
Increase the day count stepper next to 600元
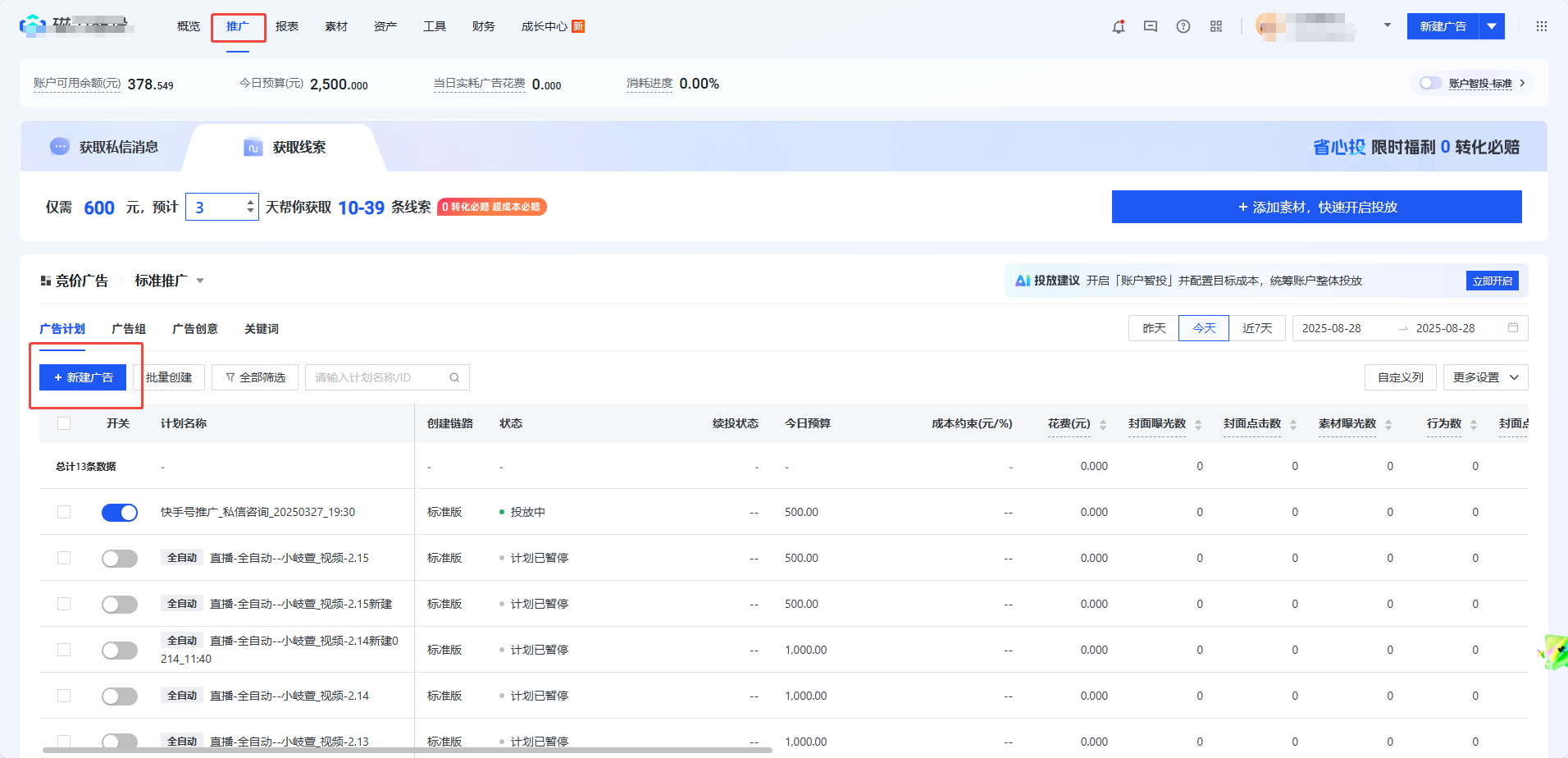pos(248,201)
